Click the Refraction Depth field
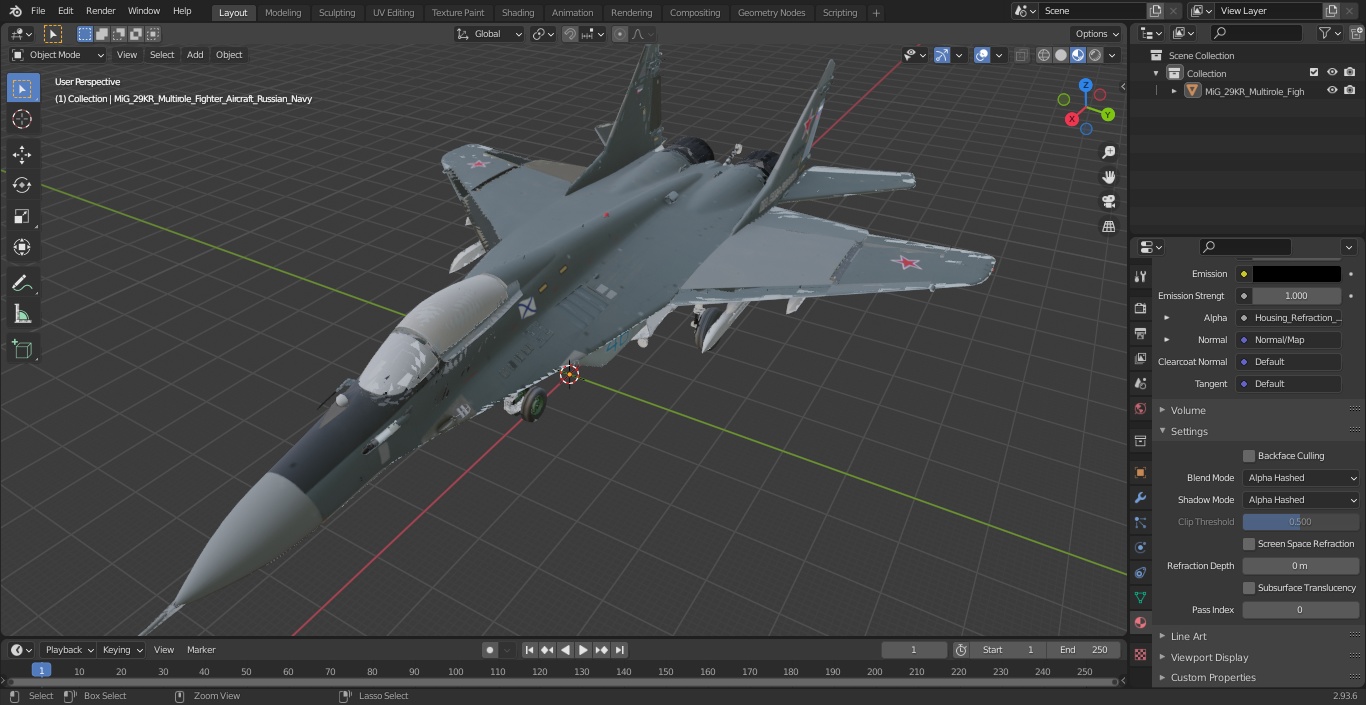The width and height of the screenshot is (1366, 705). click(1301, 566)
